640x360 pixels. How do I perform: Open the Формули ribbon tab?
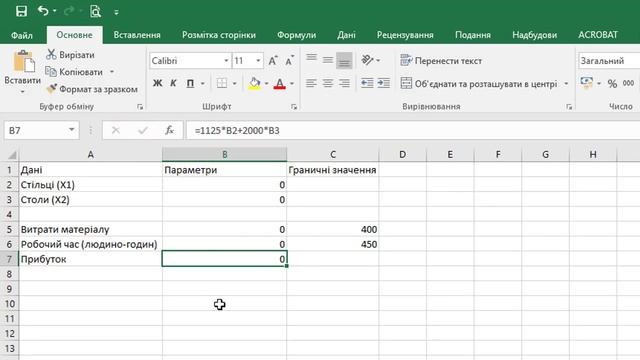[296, 35]
